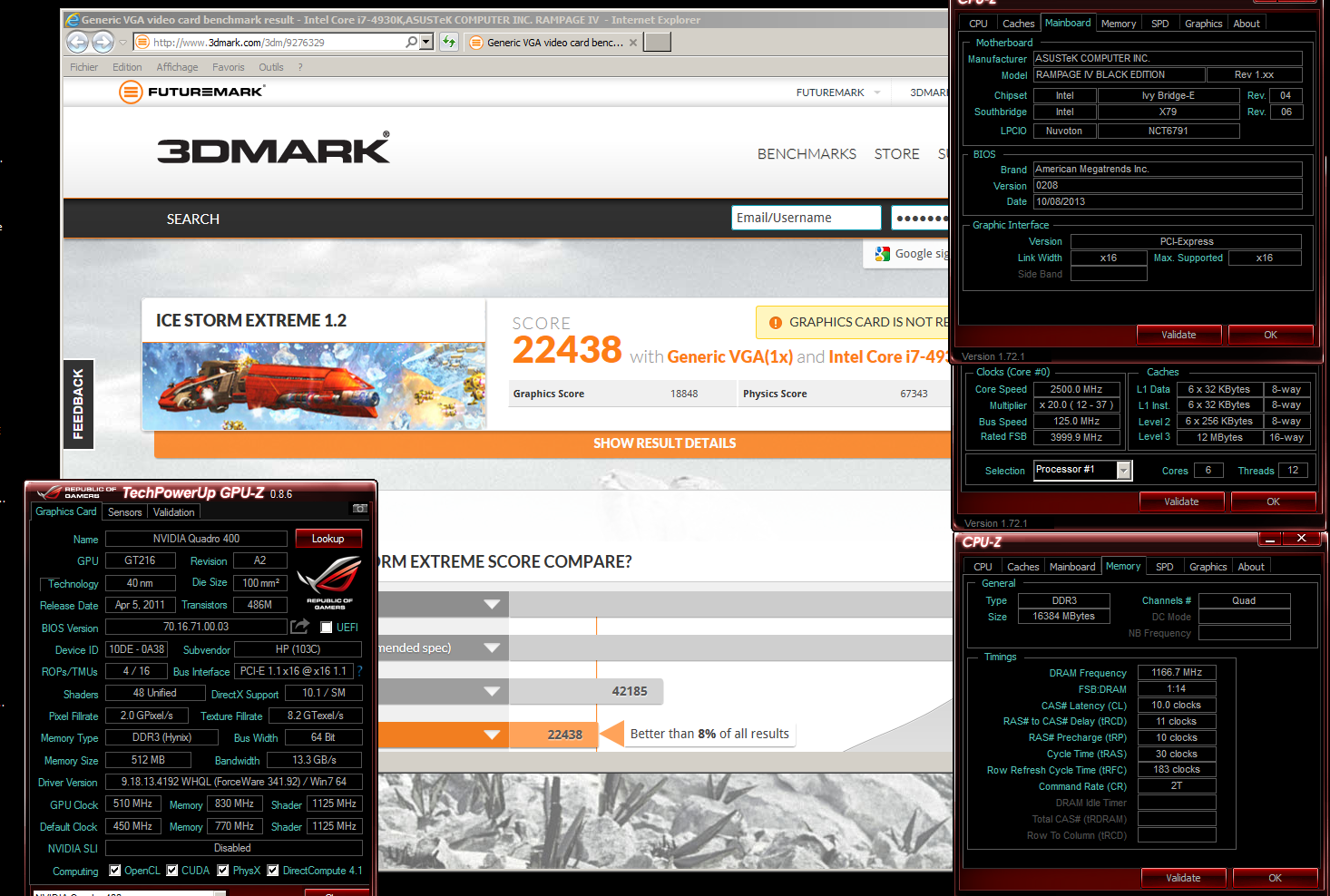Click the Email/Username input field
The image size is (1330, 896).
[x=806, y=218]
